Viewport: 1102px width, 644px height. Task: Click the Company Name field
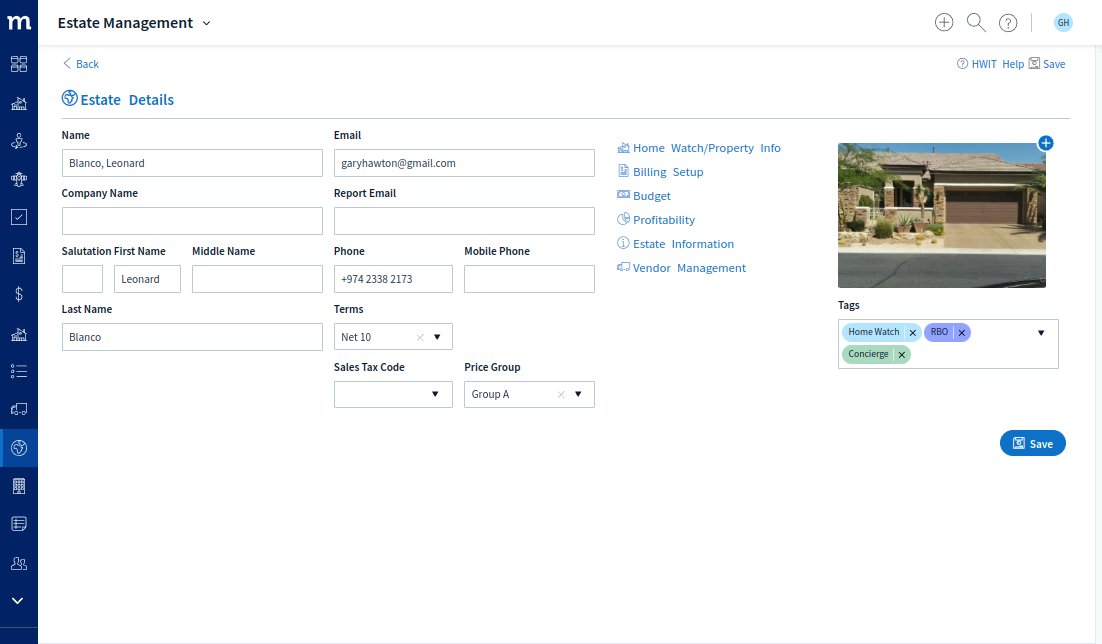click(x=192, y=221)
